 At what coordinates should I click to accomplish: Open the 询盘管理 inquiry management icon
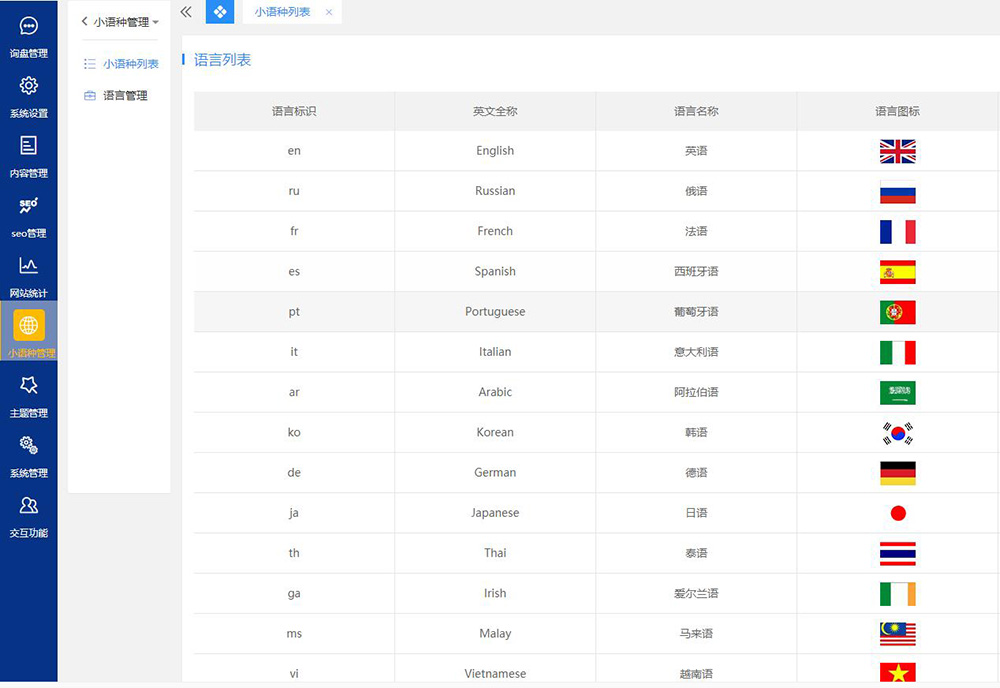[29, 27]
